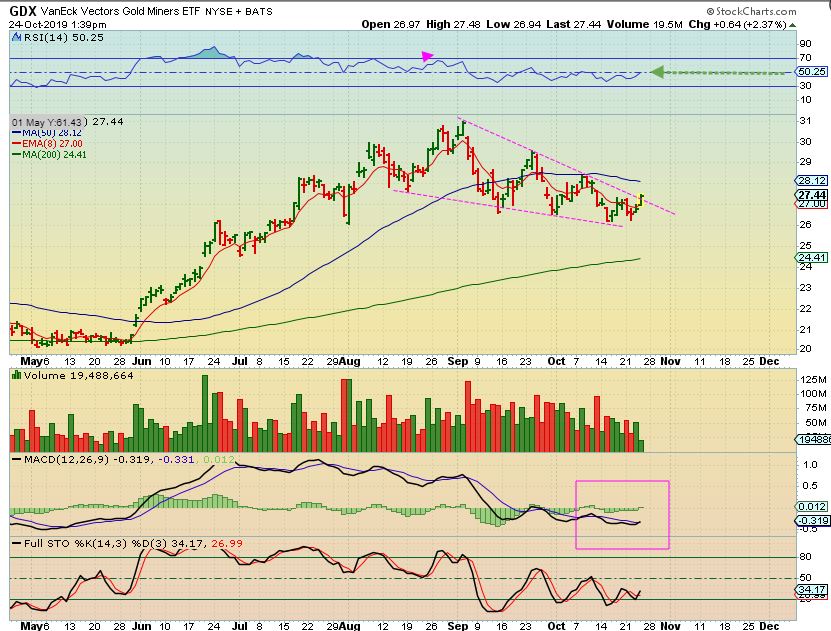Click the 26 price level on main axis
831x631 pixels.
point(806,225)
